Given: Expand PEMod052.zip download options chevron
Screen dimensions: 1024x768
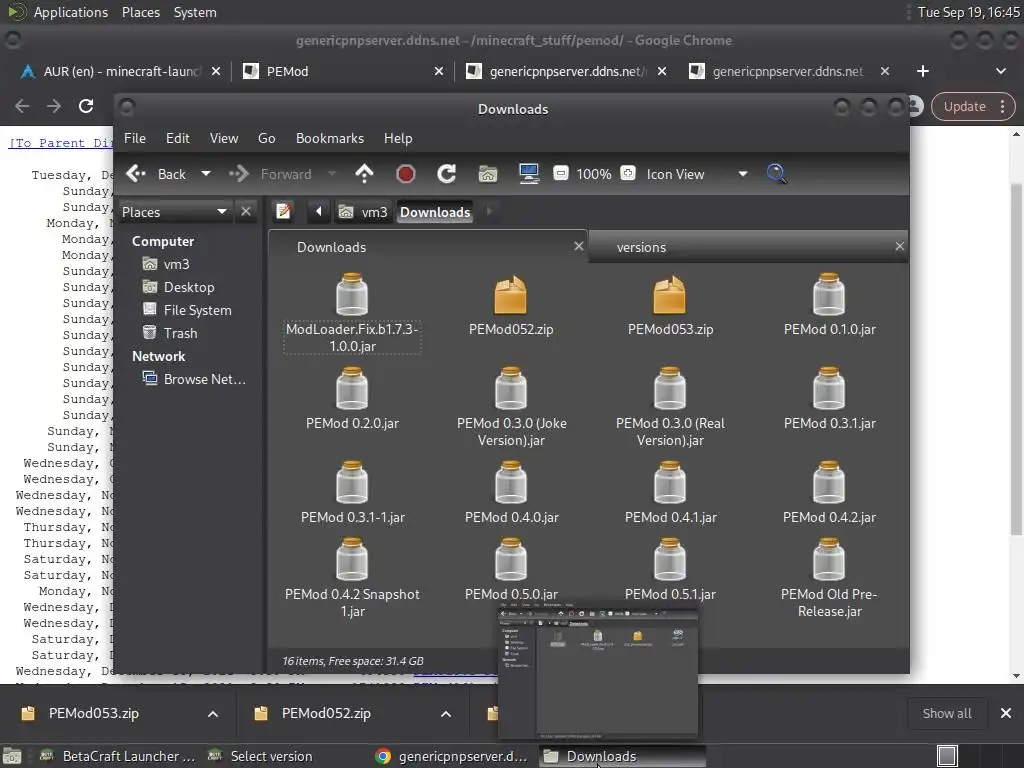Looking at the screenshot, I should (446, 714).
